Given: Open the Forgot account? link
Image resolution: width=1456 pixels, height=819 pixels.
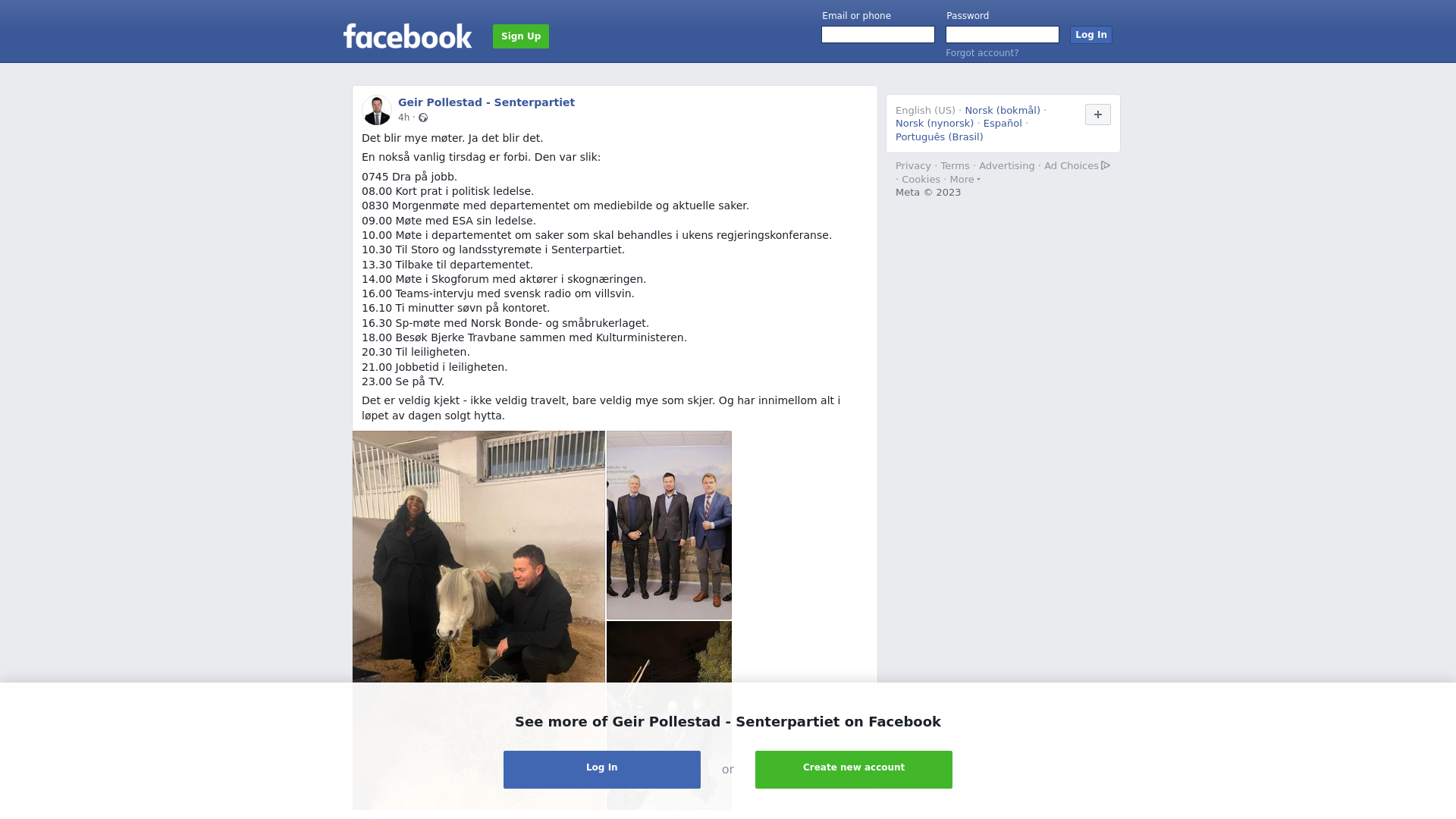Looking at the screenshot, I should click(982, 53).
